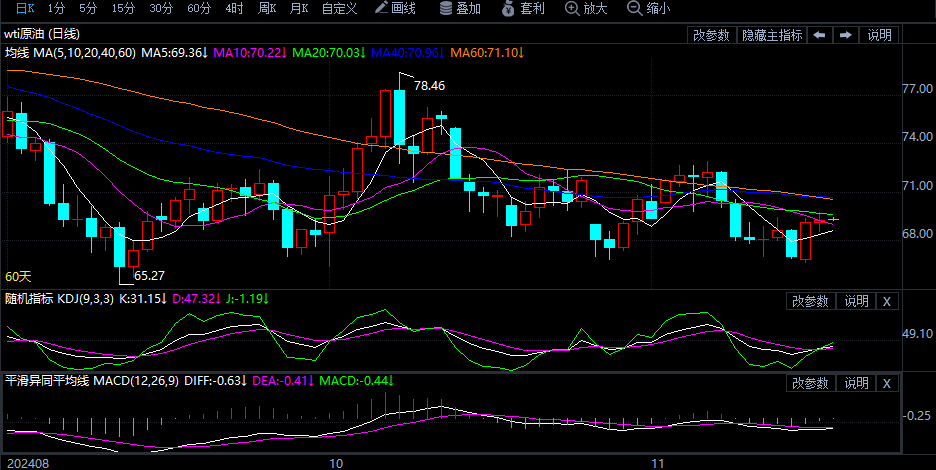
Task: Select the 周K weekly chart tab
Action: [267, 9]
